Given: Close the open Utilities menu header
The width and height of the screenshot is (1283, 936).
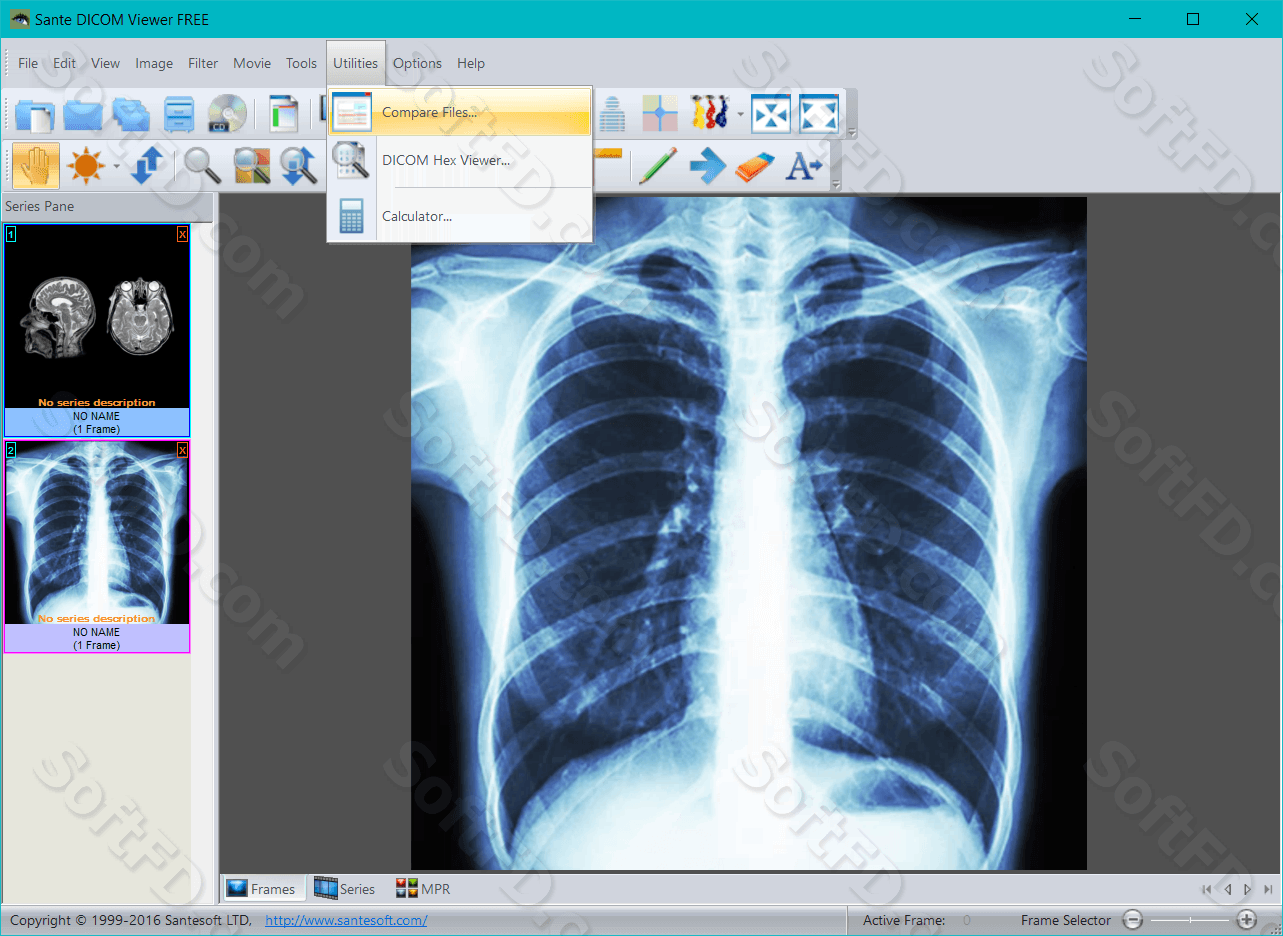Looking at the screenshot, I should click(356, 63).
